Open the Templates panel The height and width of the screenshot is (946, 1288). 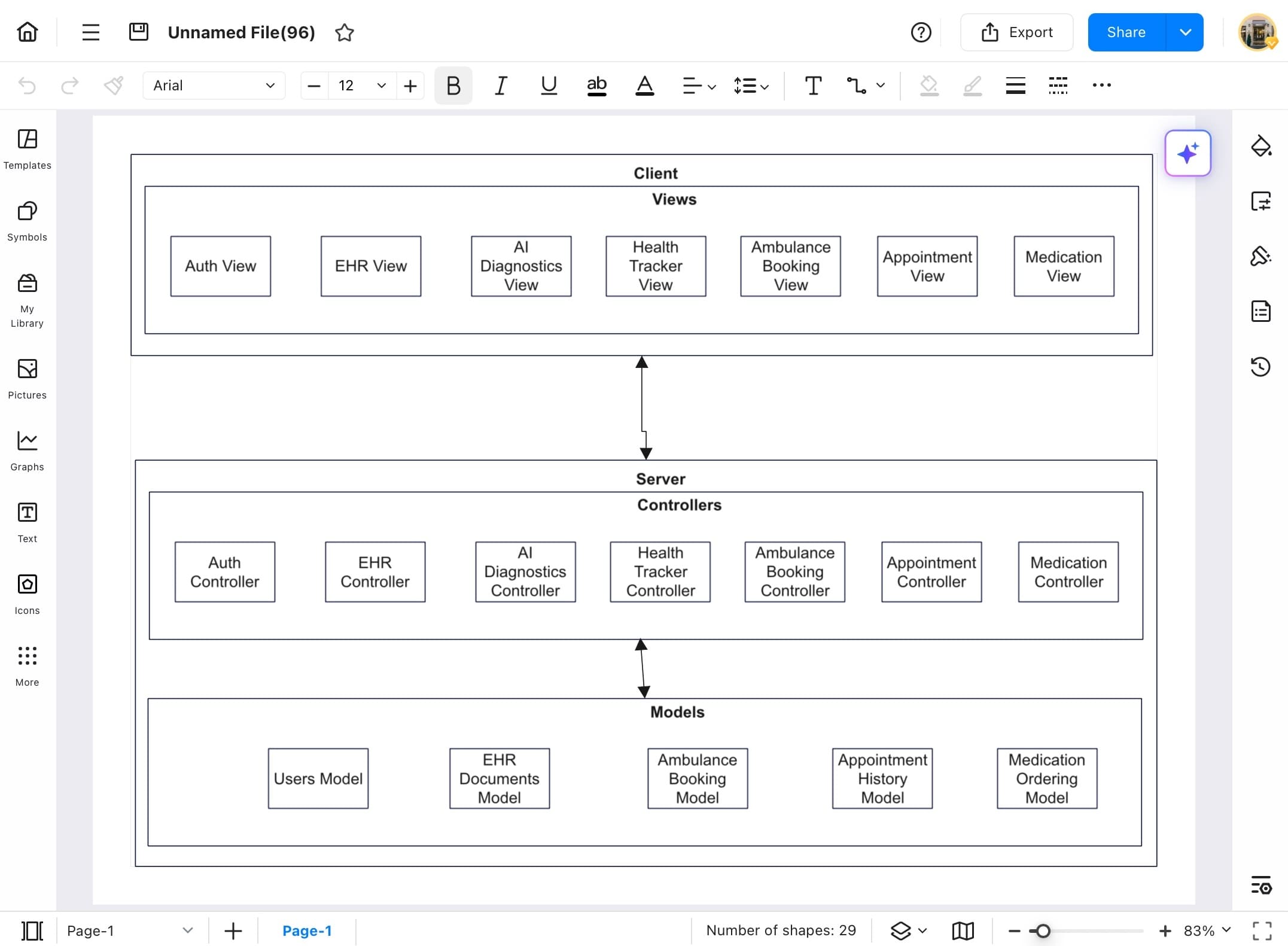(x=27, y=148)
